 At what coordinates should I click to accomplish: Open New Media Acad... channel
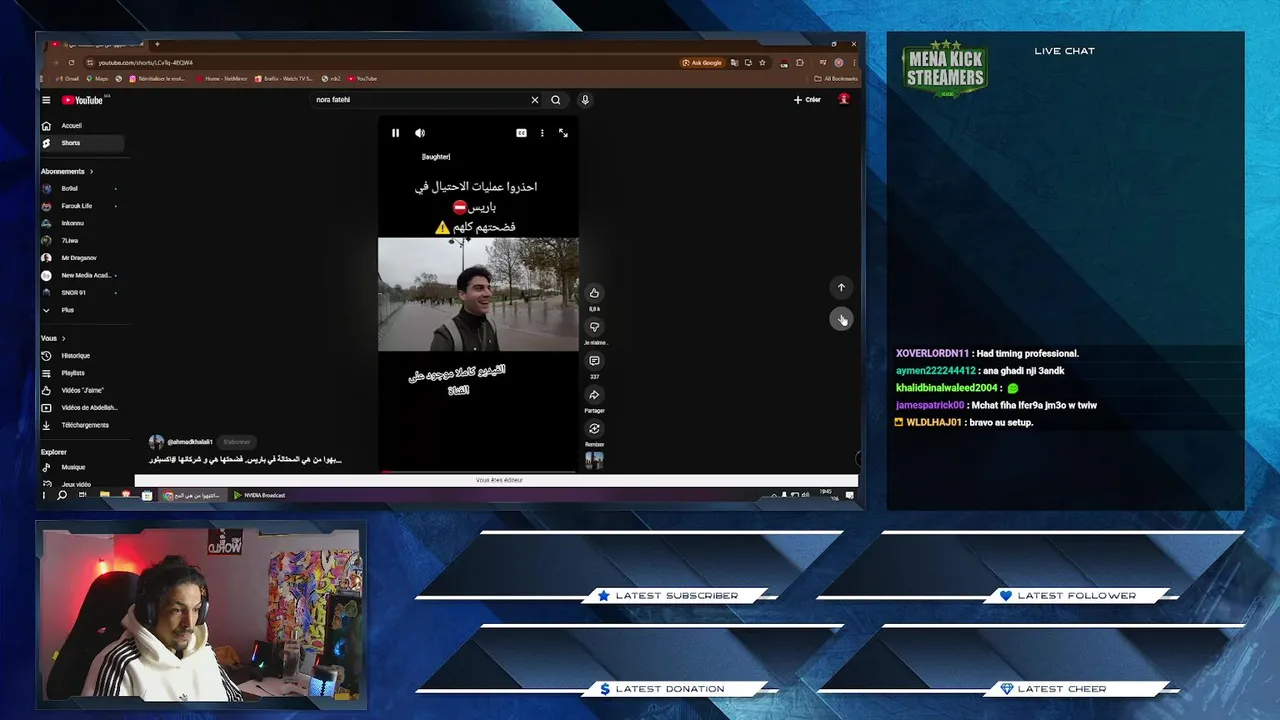point(80,275)
